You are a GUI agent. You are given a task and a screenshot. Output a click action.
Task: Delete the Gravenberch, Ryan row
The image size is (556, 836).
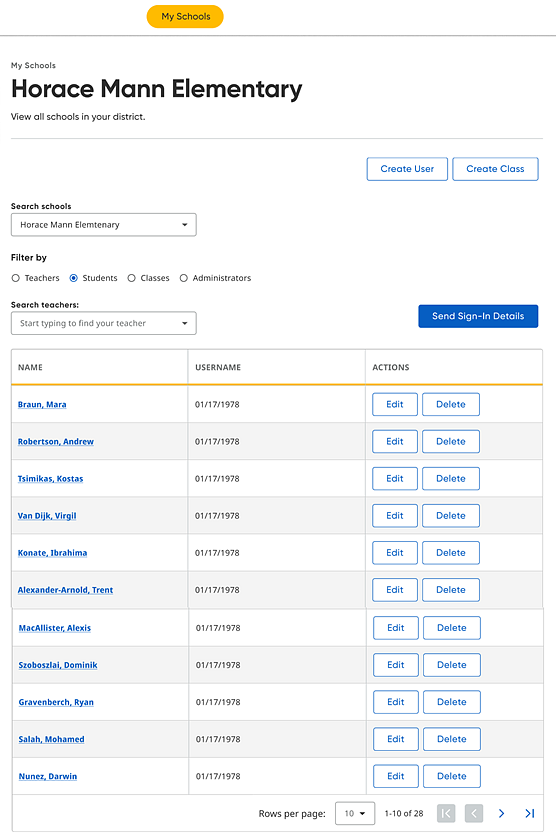click(x=452, y=702)
